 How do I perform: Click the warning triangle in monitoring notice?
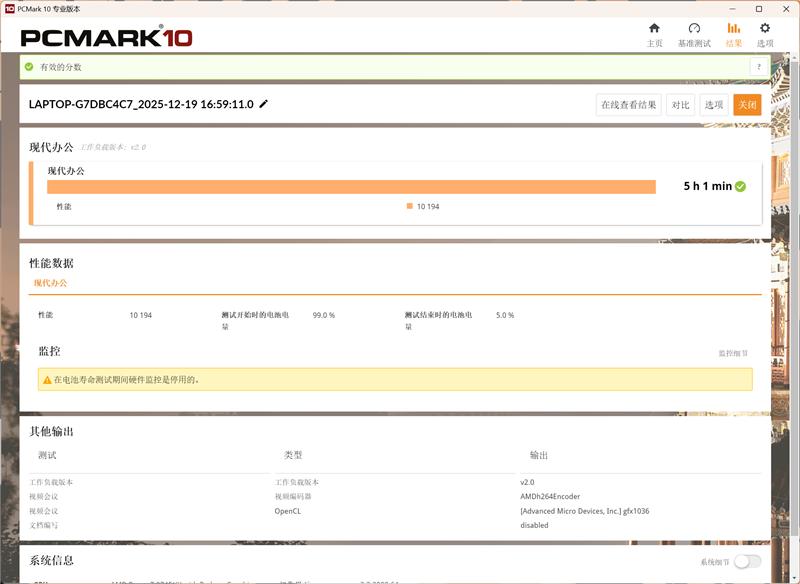[47, 380]
